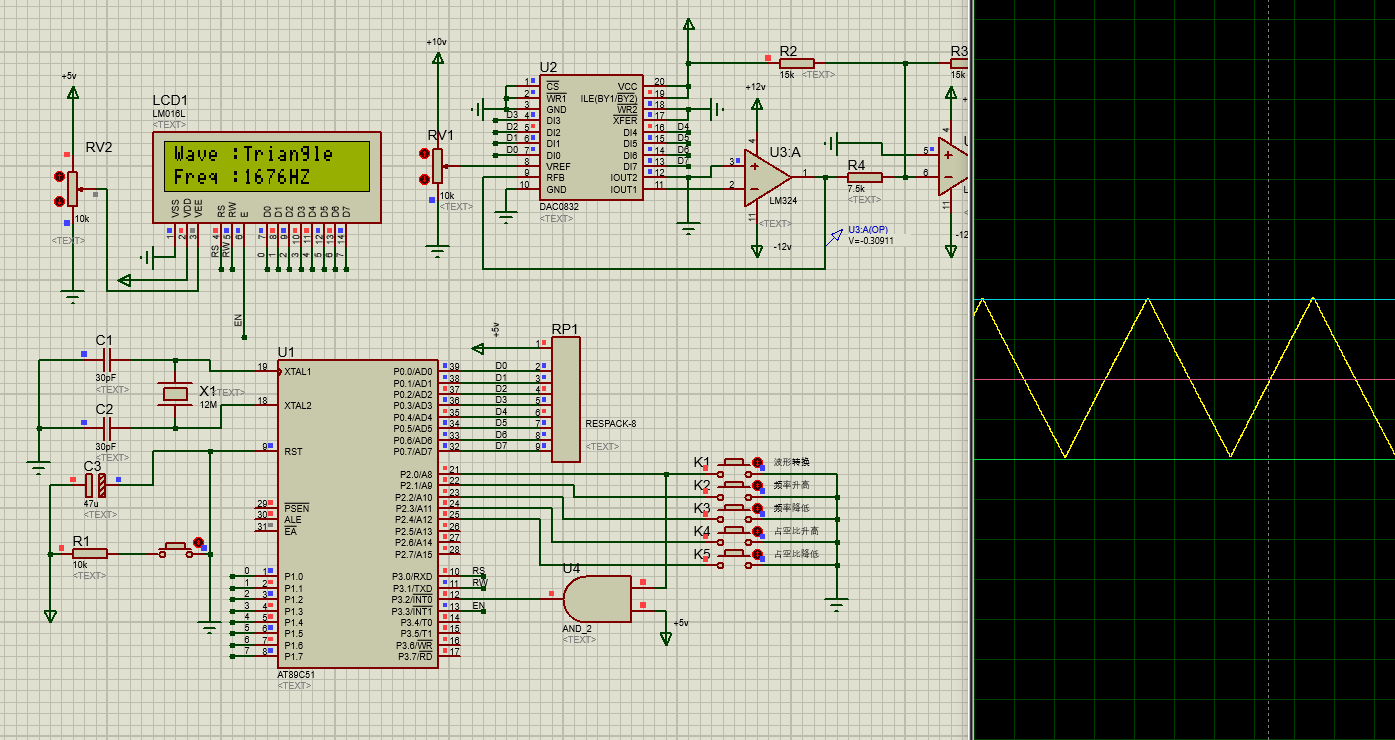Select the U4 AND_2 gate

tap(596, 598)
